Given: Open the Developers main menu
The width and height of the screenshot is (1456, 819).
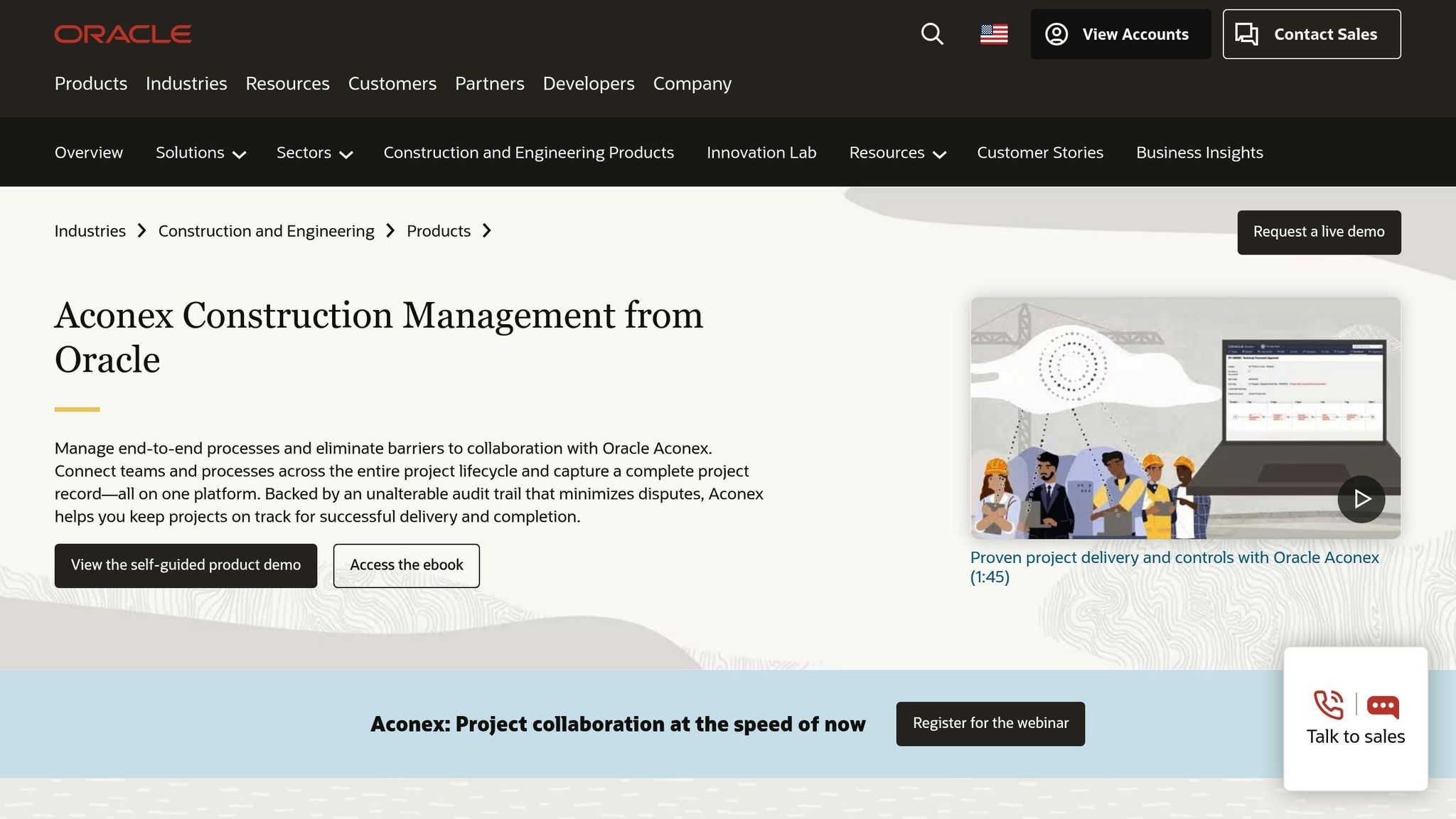Looking at the screenshot, I should click(x=589, y=83).
